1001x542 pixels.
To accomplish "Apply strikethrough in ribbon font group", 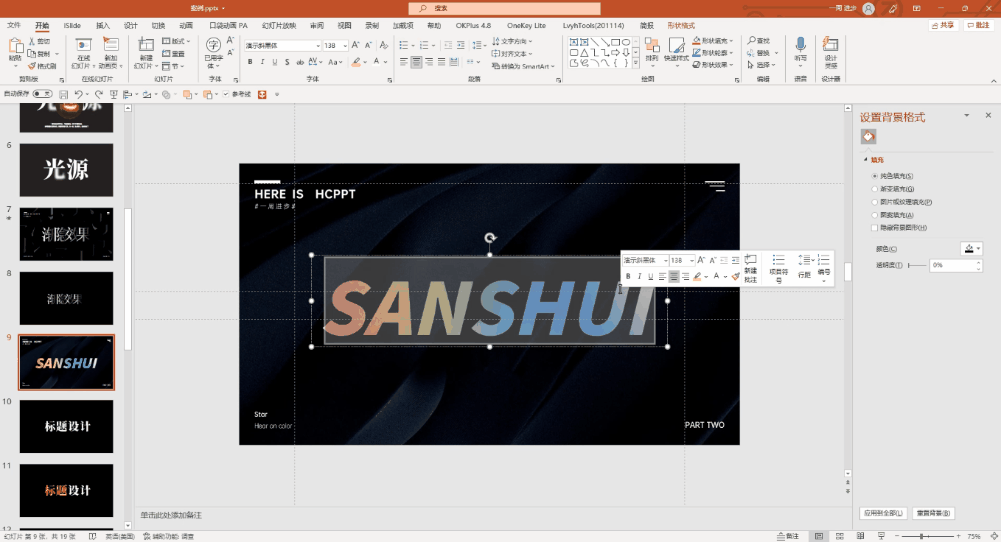I will (299, 62).
